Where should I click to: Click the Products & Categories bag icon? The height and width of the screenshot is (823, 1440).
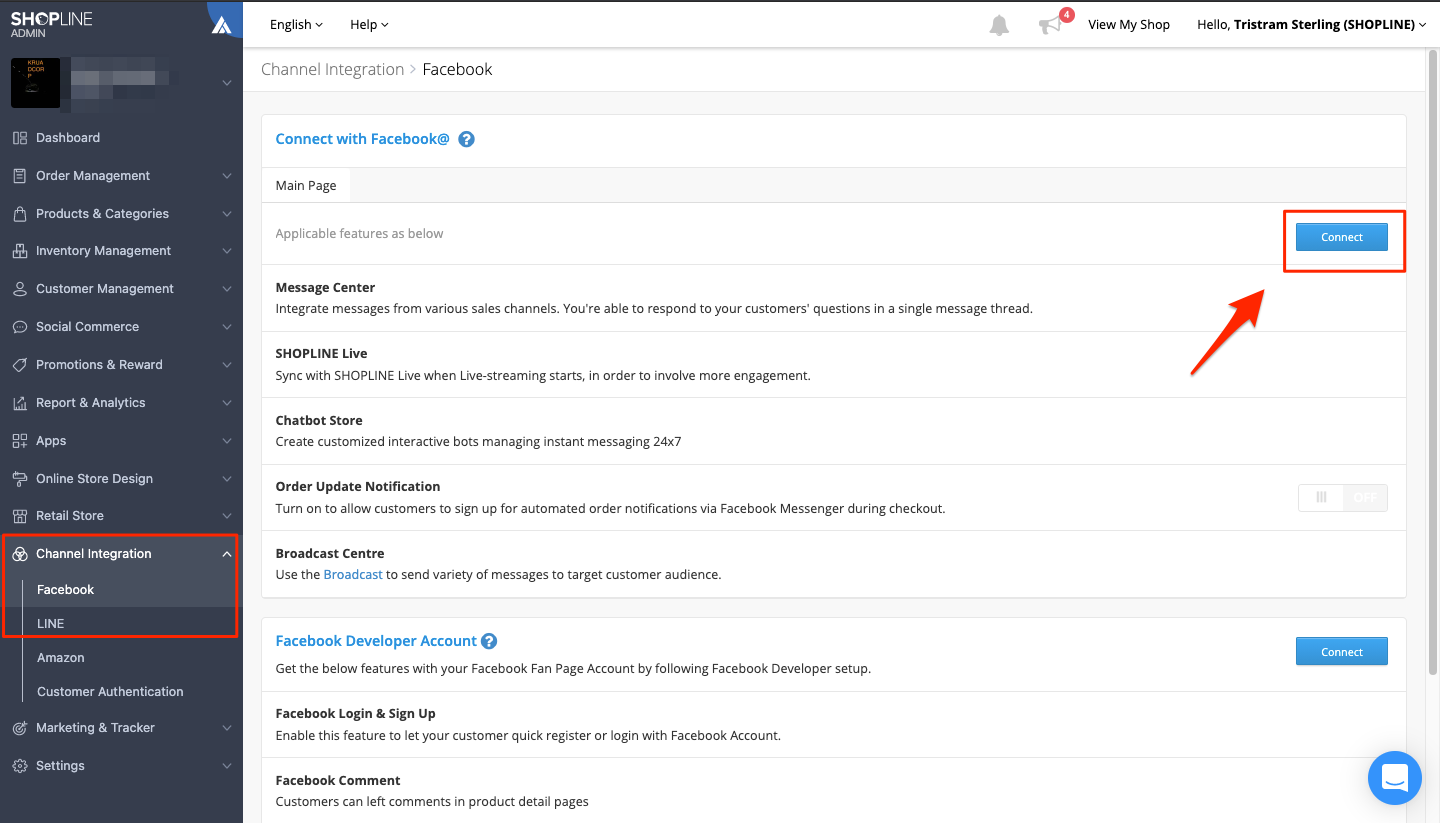(x=19, y=214)
